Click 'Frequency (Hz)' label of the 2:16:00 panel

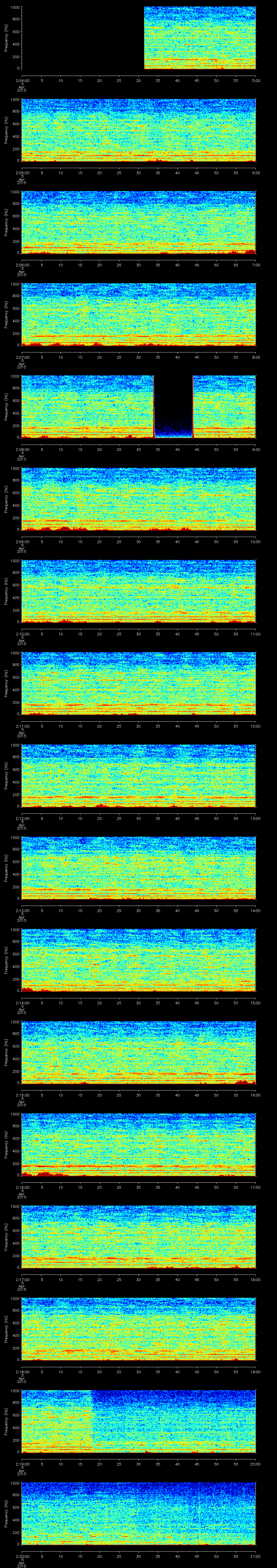click(x=6, y=1145)
